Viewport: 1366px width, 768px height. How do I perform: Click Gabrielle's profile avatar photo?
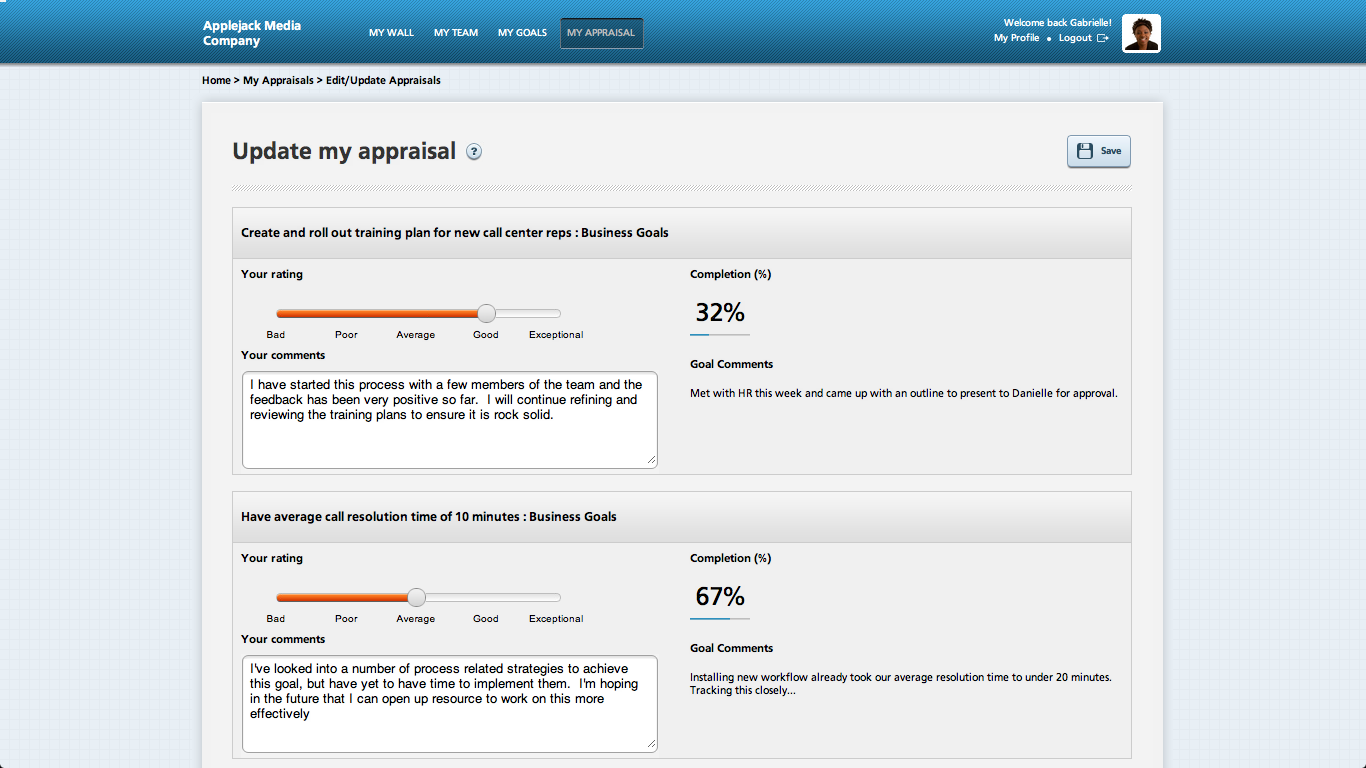[1141, 33]
